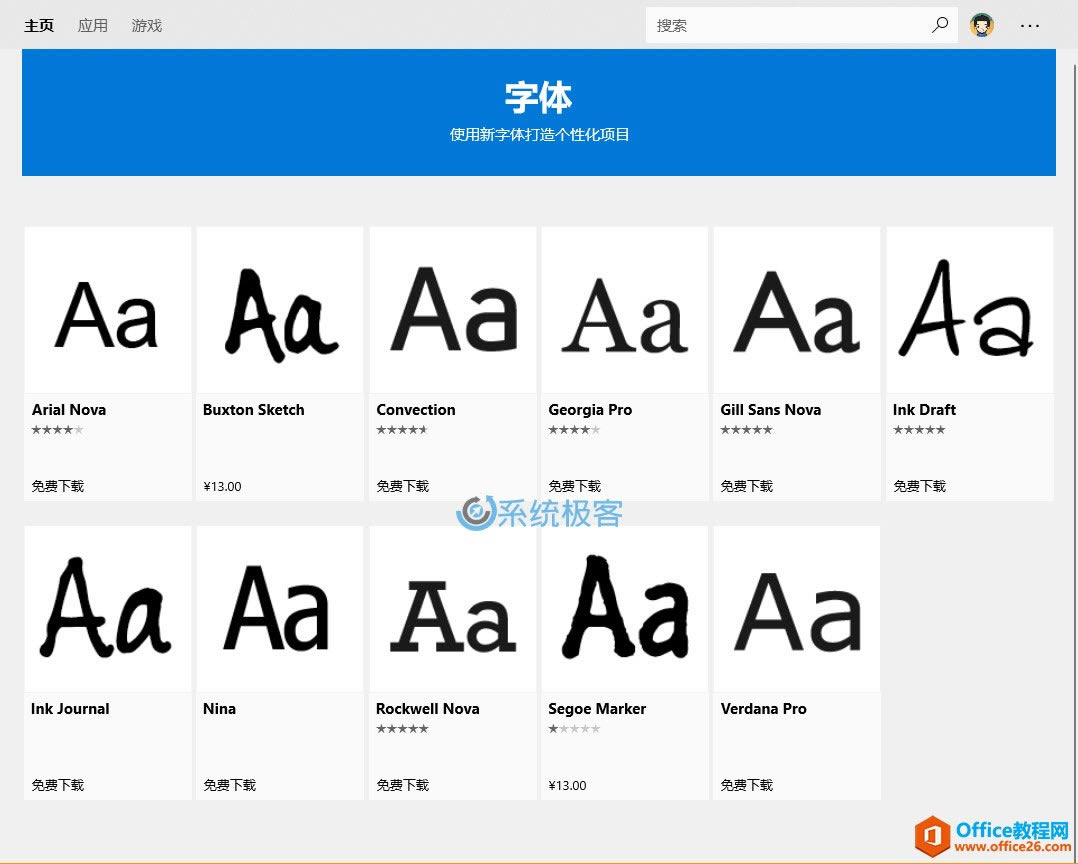1078x864 pixels.
Task: Click the Rockwell Nova title text
Action: coord(428,709)
